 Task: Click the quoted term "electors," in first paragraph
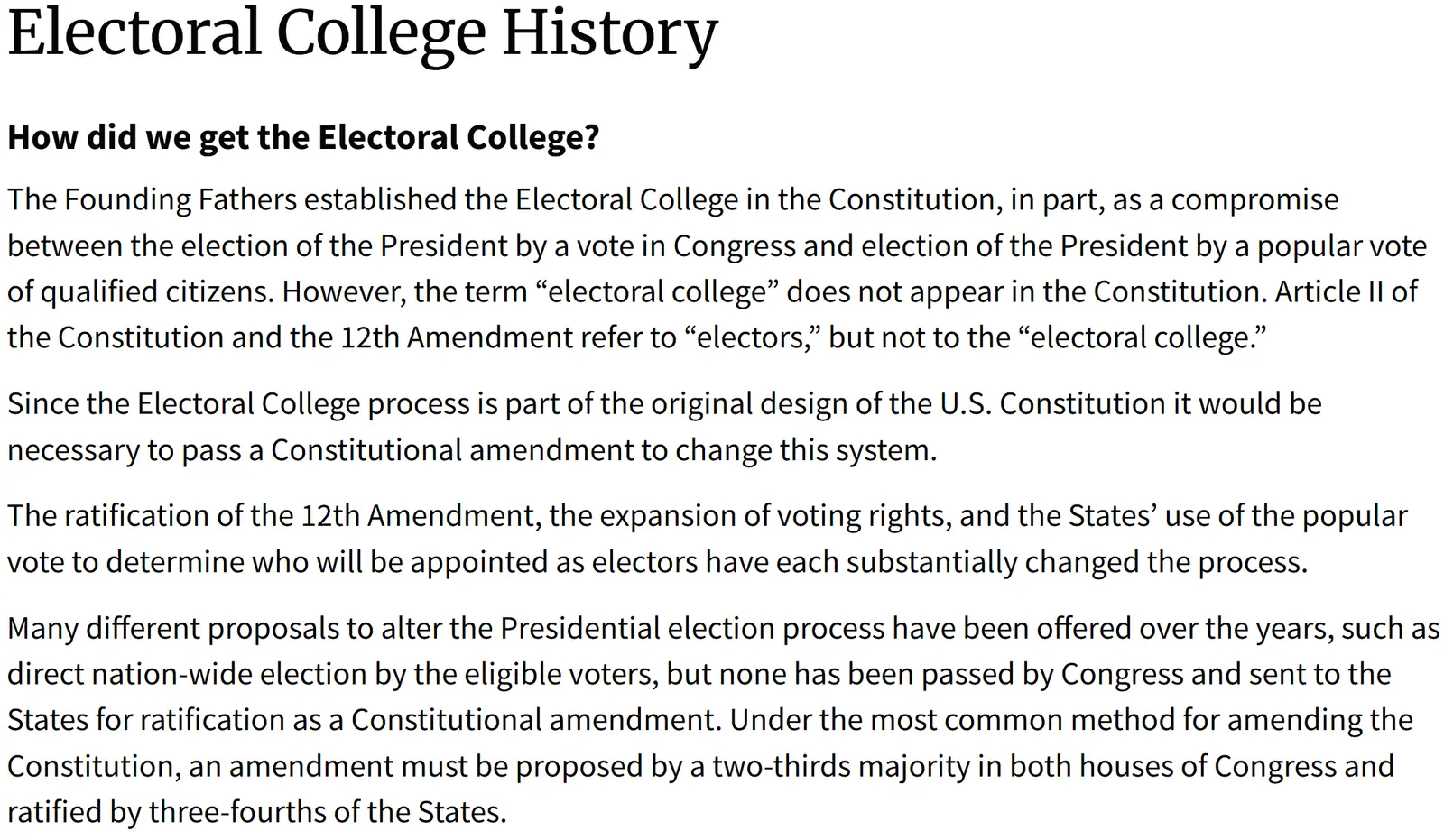[x=753, y=337]
